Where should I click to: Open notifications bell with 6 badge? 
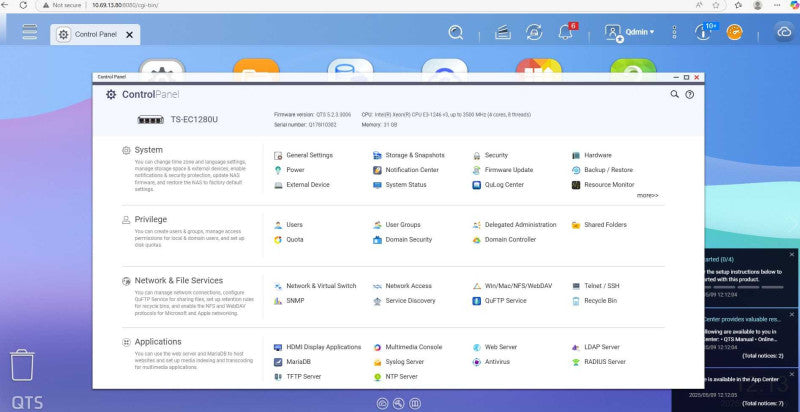click(x=565, y=33)
